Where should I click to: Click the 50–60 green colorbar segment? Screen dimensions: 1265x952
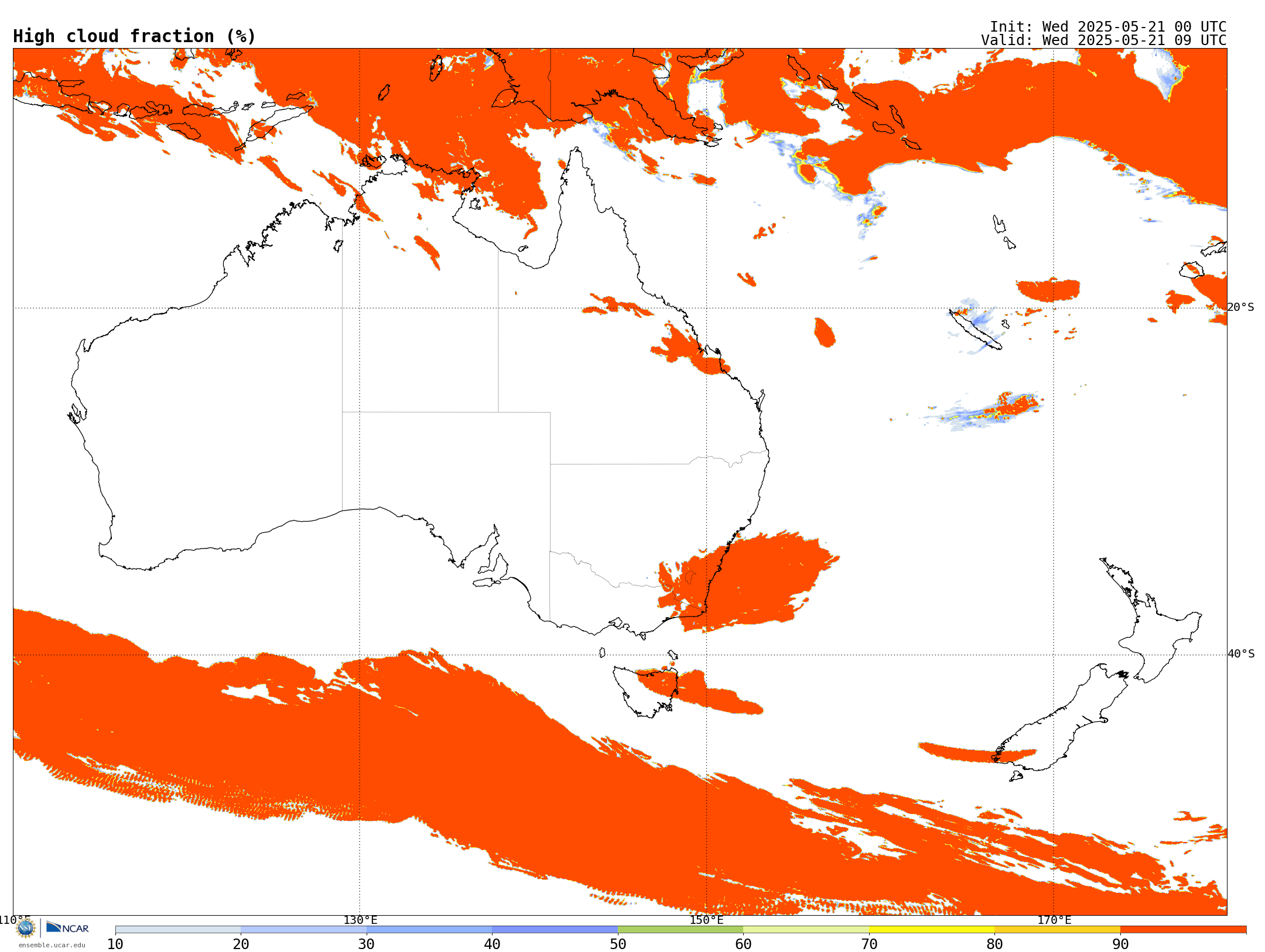pyautogui.click(x=681, y=930)
